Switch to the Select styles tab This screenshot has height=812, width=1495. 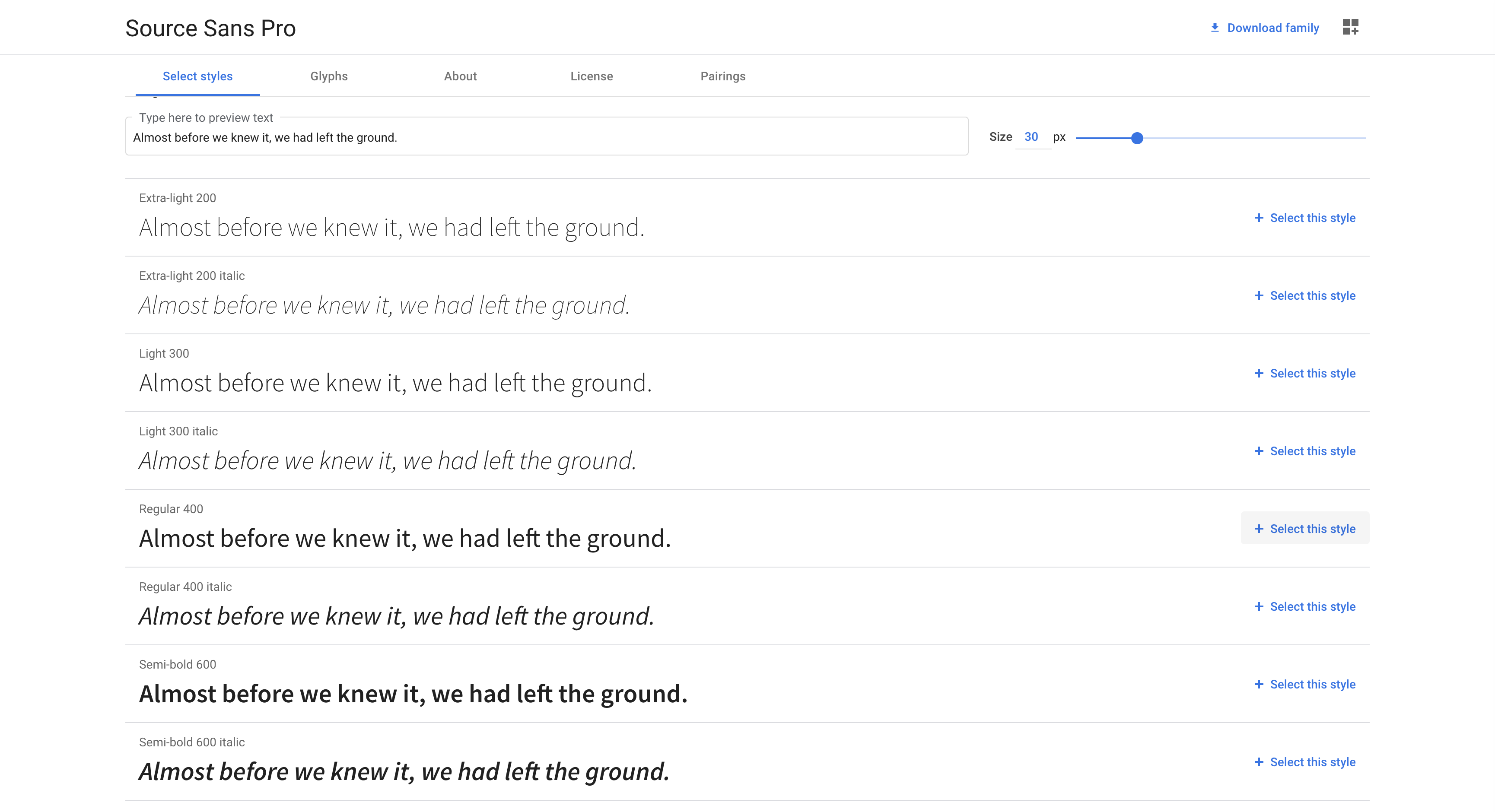coord(197,76)
